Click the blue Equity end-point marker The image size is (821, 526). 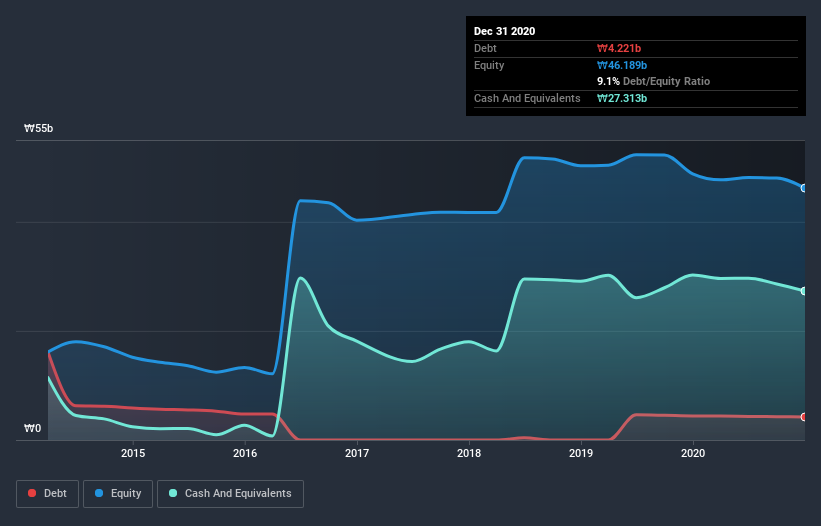[x=804, y=188]
